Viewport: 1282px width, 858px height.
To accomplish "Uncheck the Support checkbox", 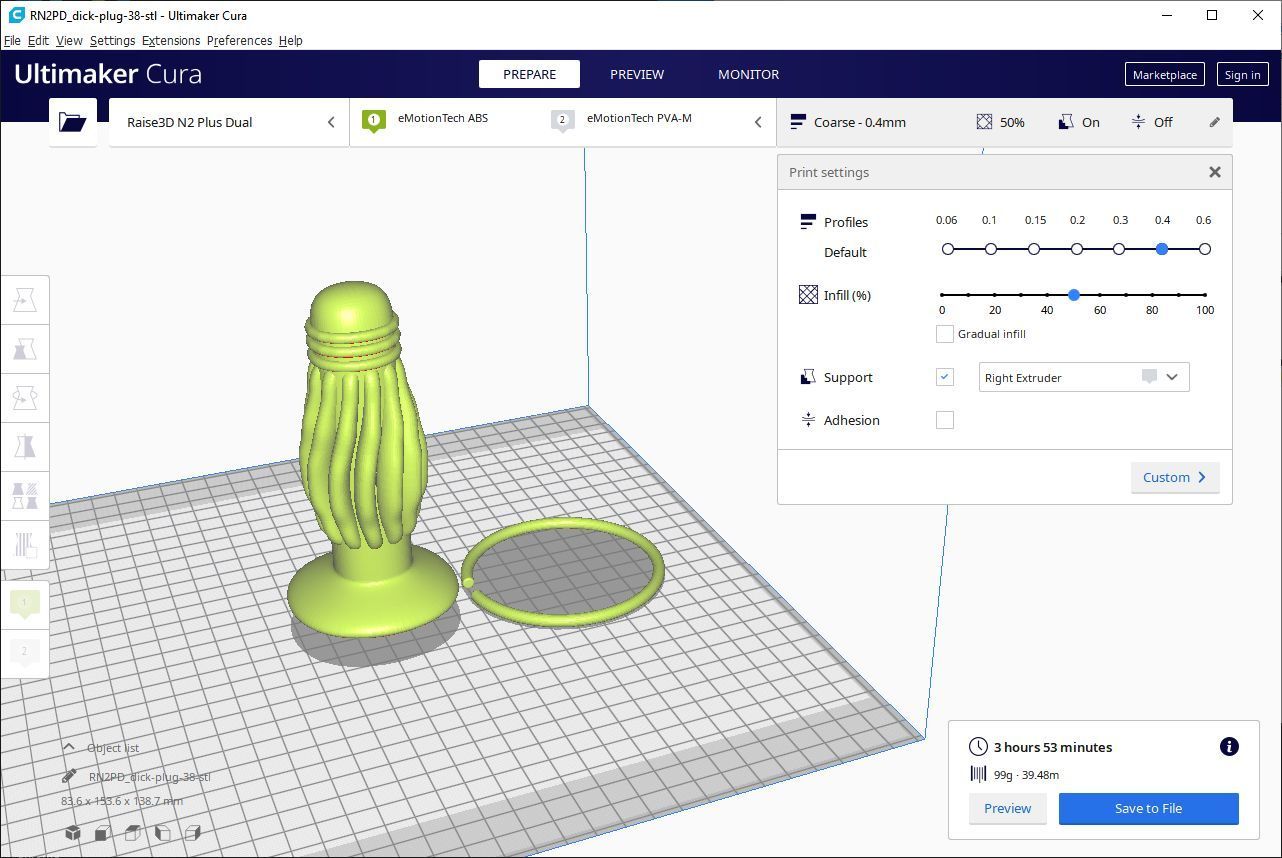I will coord(944,377).
